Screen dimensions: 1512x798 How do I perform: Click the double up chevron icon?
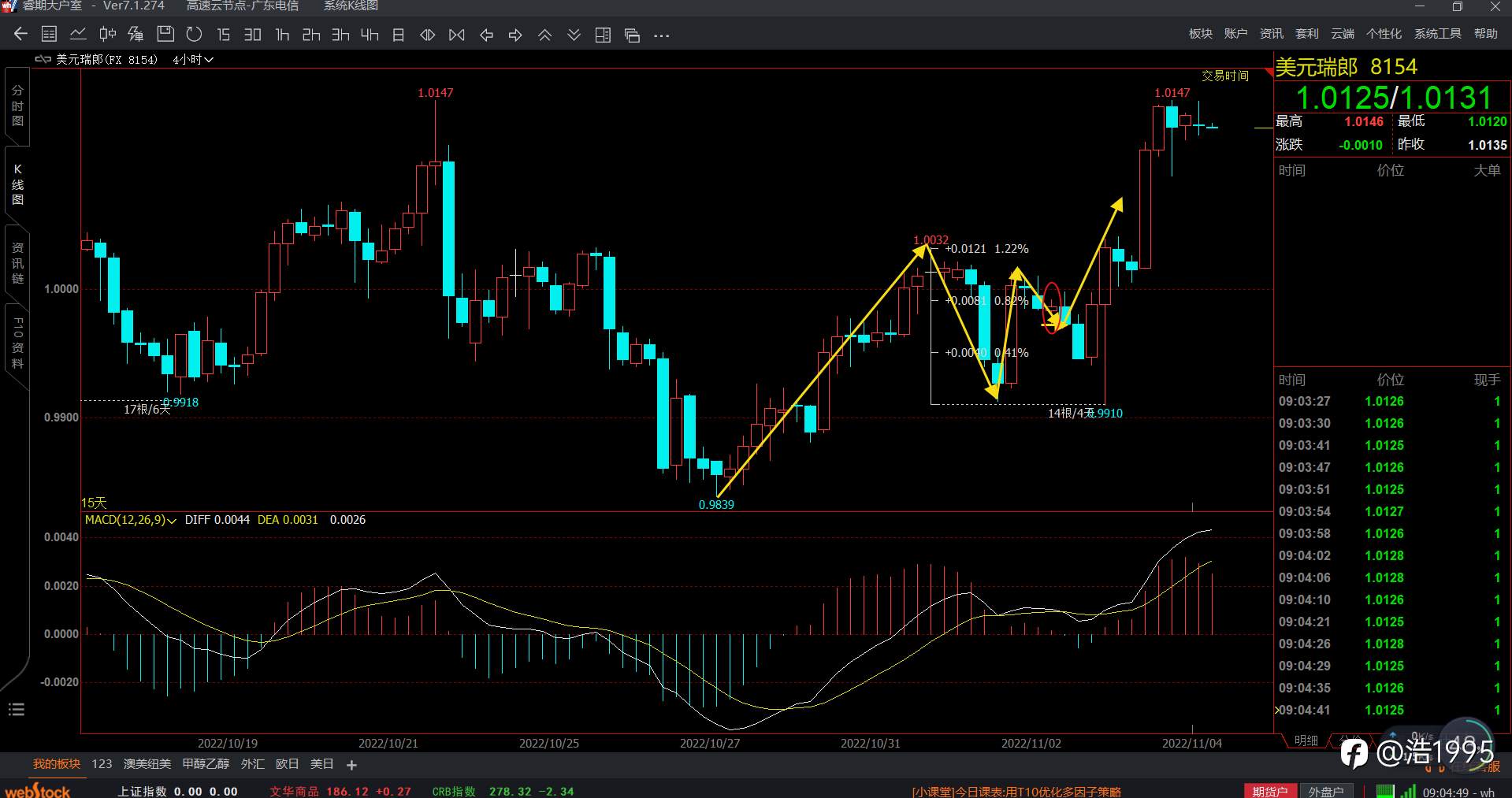[x=544, y=34]
